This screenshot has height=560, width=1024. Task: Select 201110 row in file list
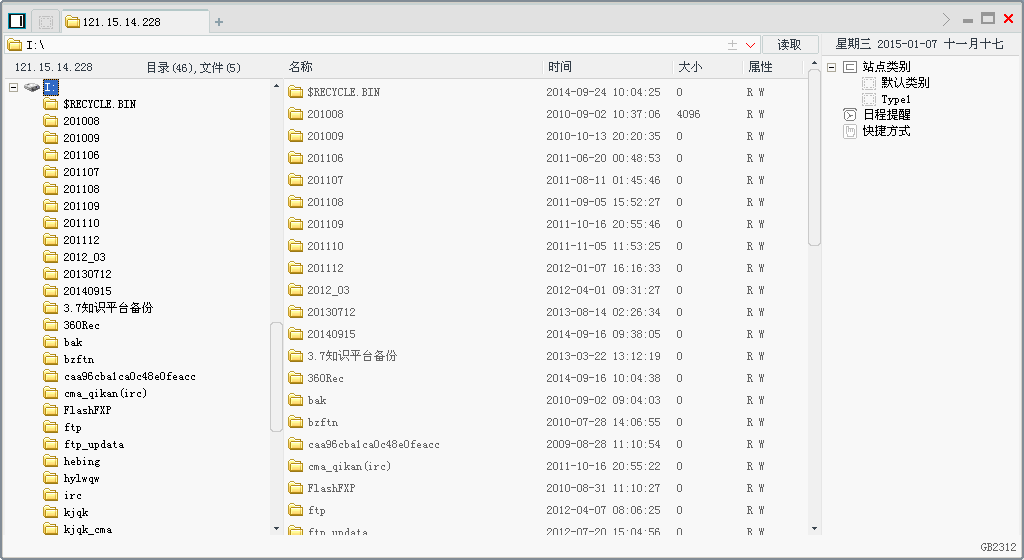(545, 246)
